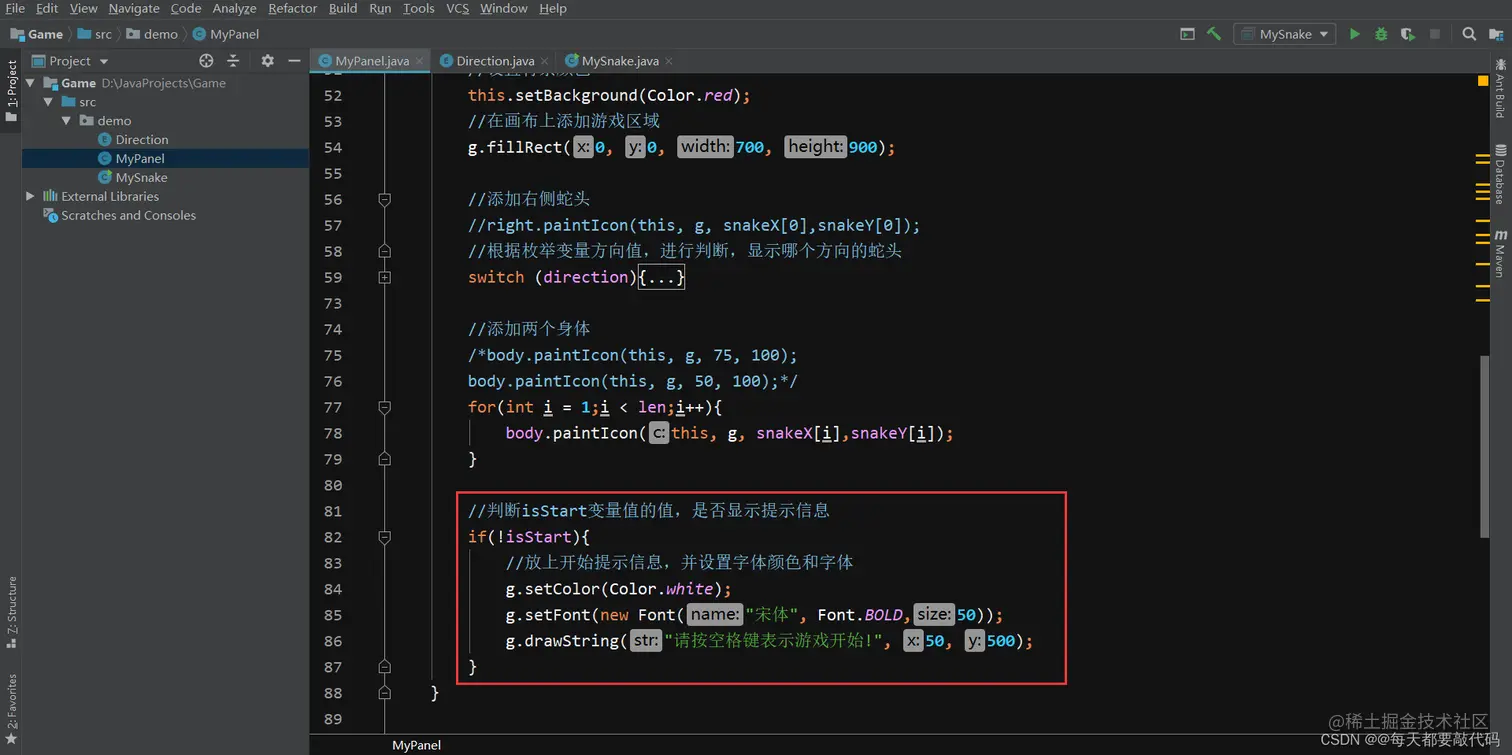Image resolution: width=1512 pixels, height=755 pixels.
Task: Click the green Run button
Action: [x=1354, y=34]
